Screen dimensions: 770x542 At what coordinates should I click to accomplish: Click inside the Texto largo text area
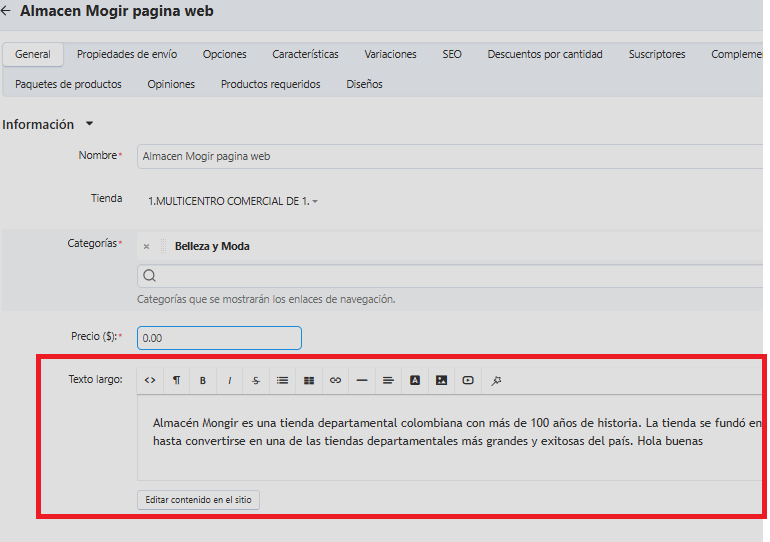pyautogui.click(x=450, y=438)
